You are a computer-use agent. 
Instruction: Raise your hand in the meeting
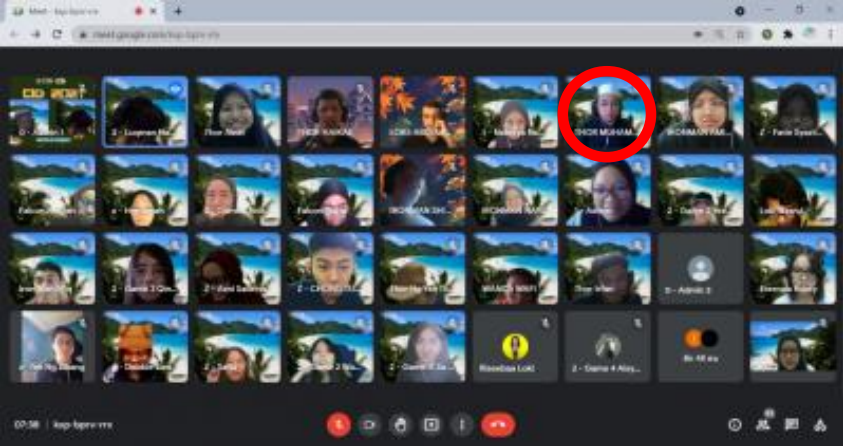point(401,424)
